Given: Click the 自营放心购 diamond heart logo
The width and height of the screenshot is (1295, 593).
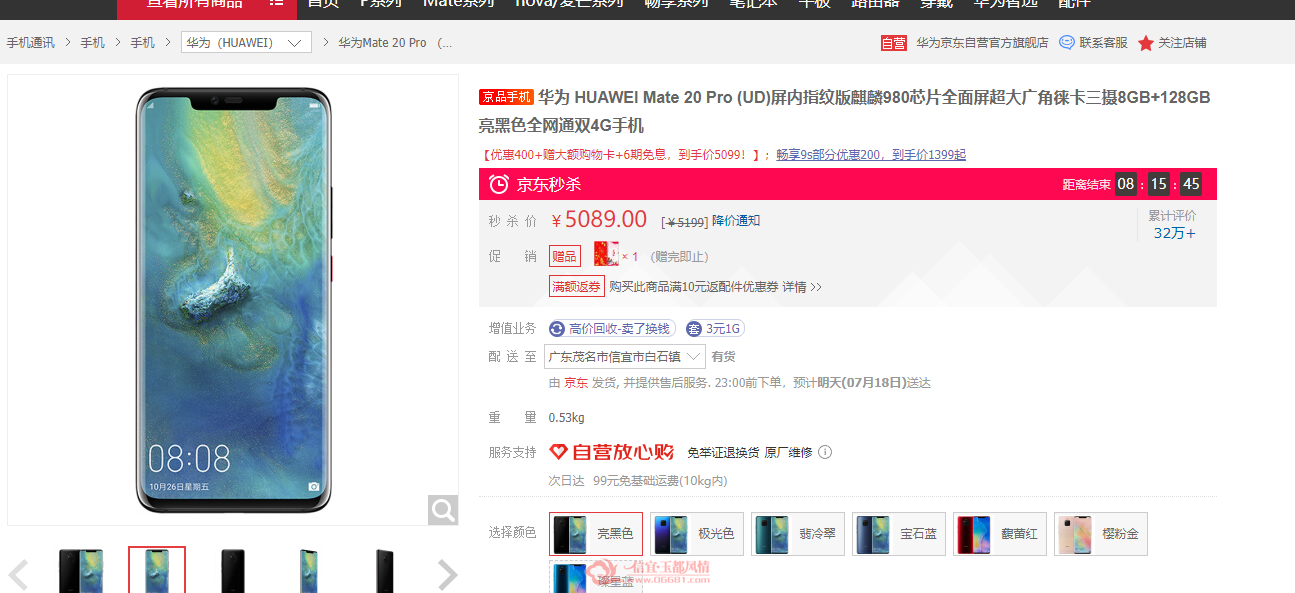Looking at the screenshot, I should click(x=559, y=452).
